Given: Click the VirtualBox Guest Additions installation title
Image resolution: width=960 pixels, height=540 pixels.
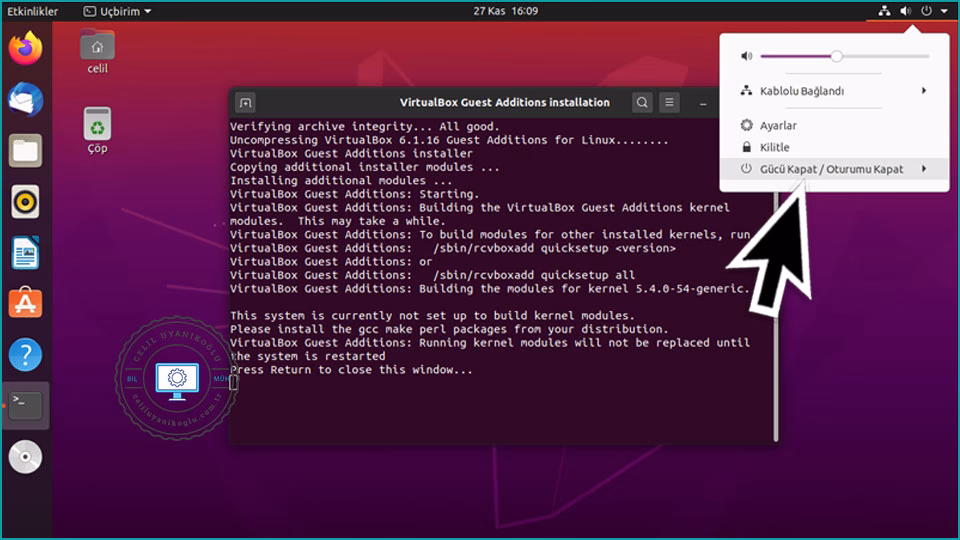Looking at the screenshot, I should (504, 103).
